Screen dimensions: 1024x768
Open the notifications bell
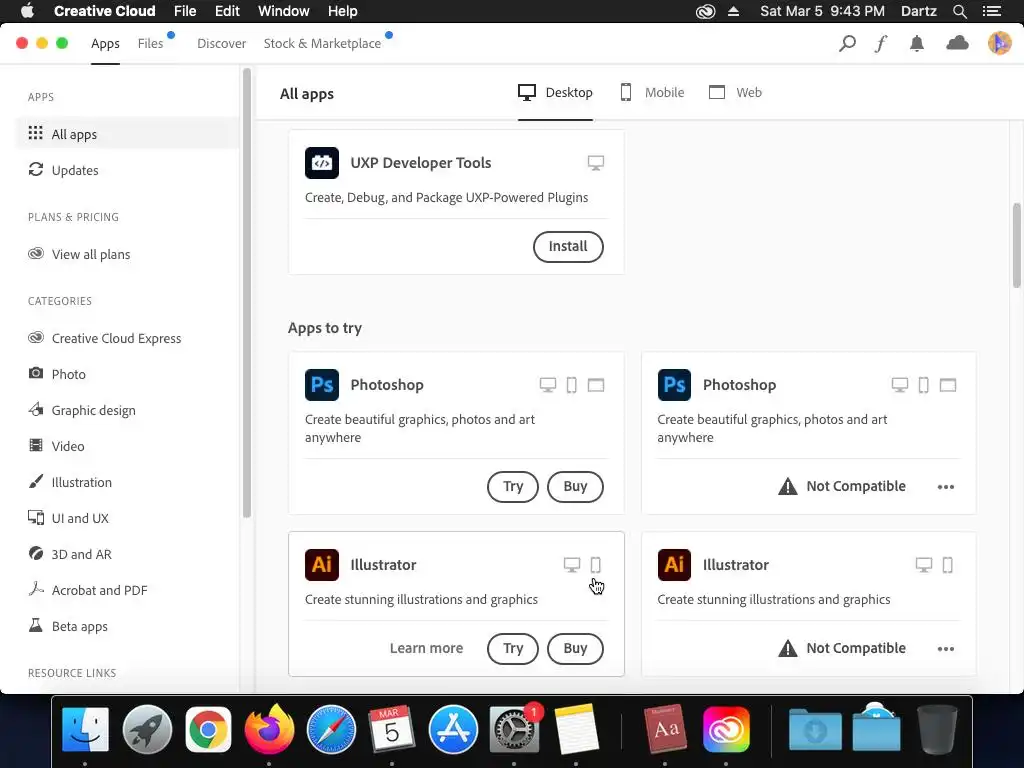point(917,44)
